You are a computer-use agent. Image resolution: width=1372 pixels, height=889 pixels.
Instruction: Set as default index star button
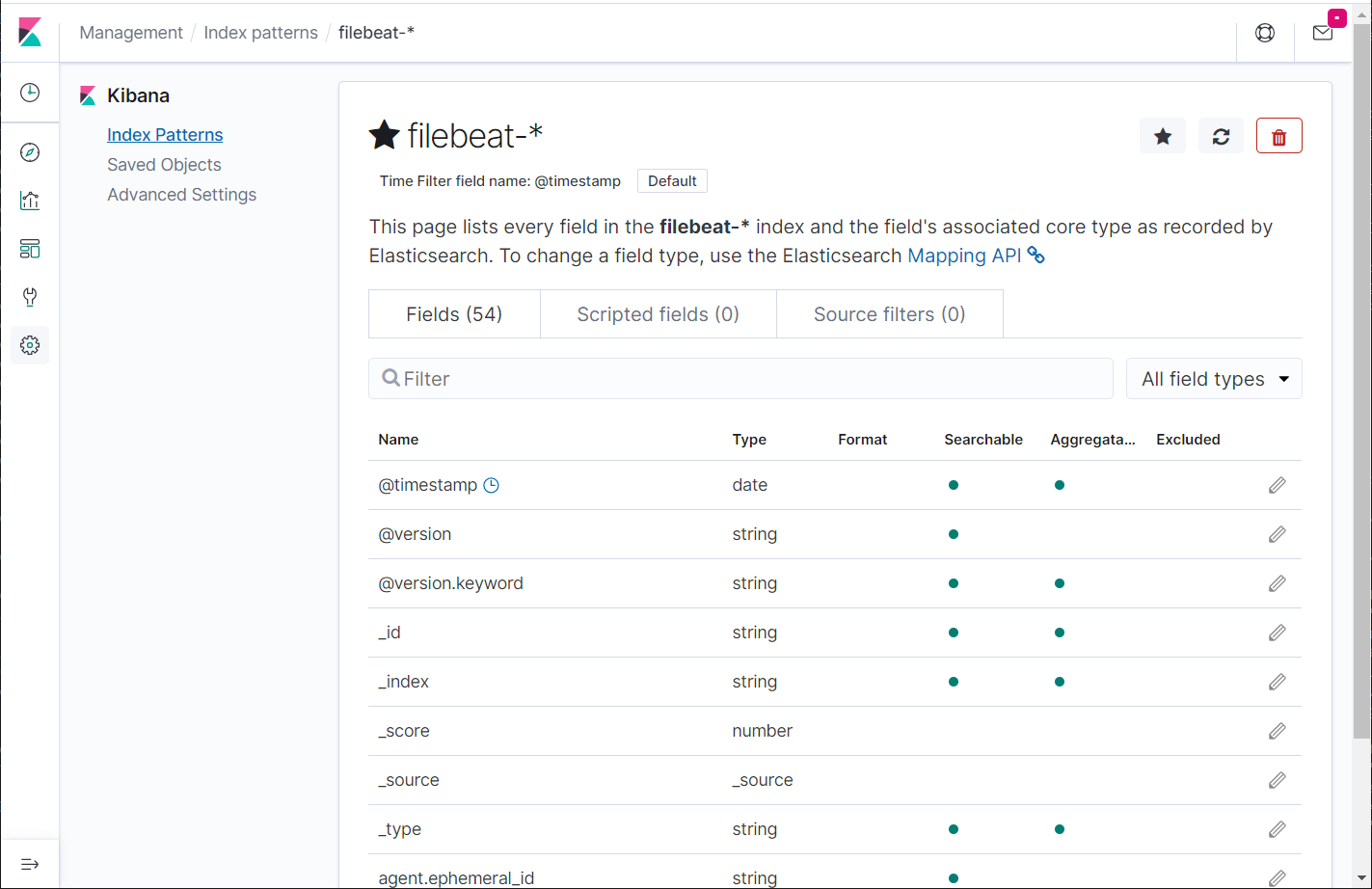pos(1163,136)
